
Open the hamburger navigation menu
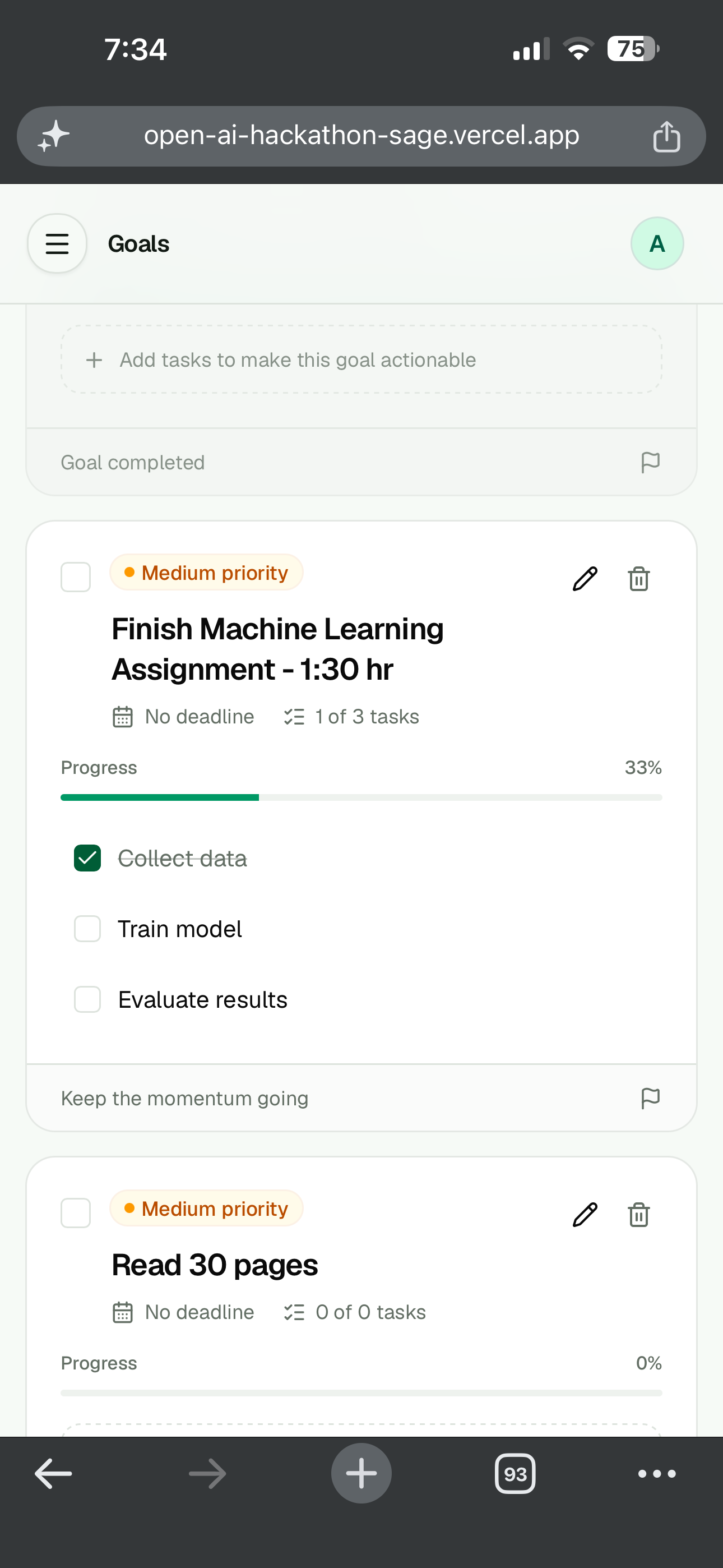coord(57,243)
